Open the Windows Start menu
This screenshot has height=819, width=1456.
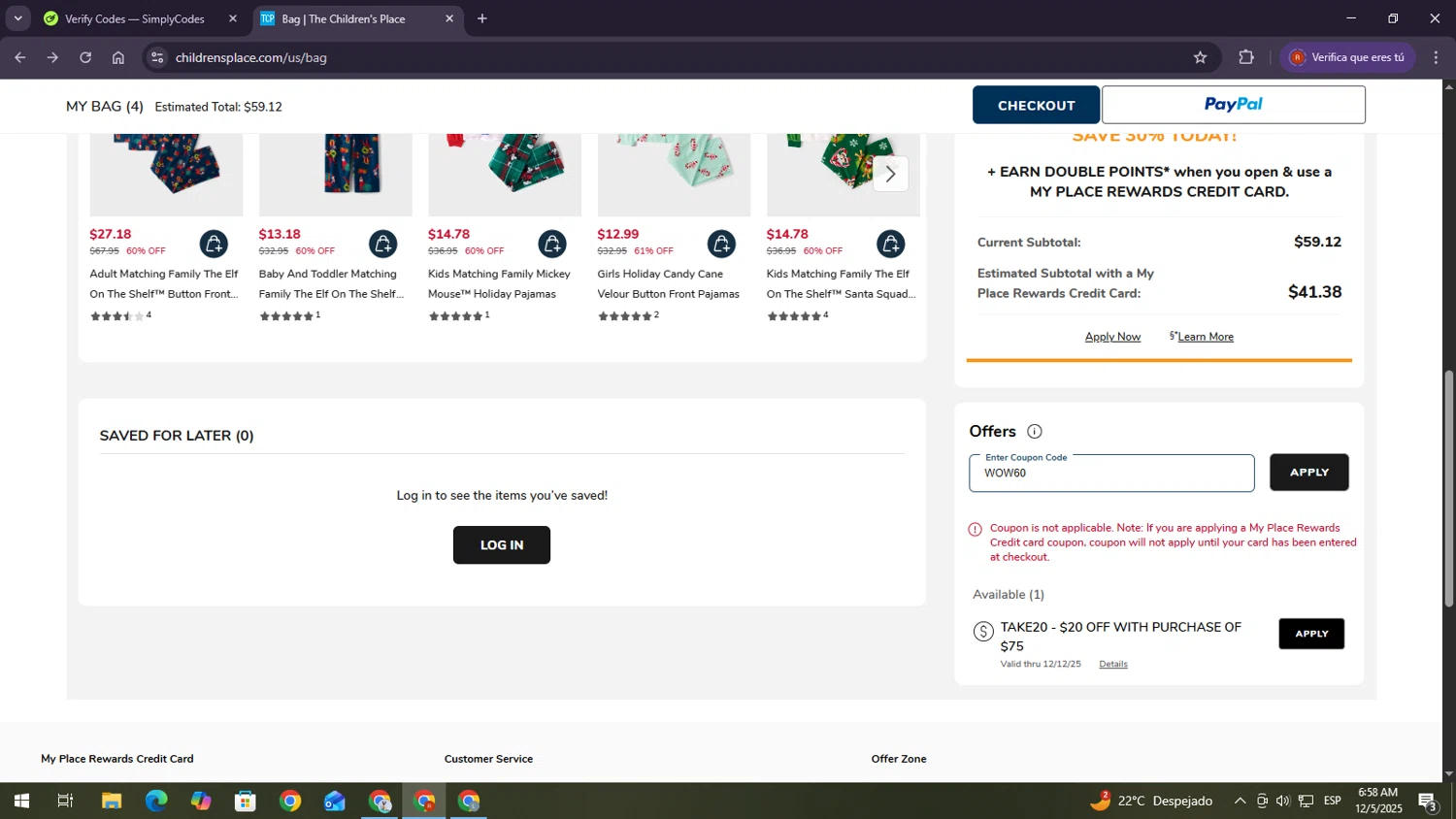coord(21,801)
